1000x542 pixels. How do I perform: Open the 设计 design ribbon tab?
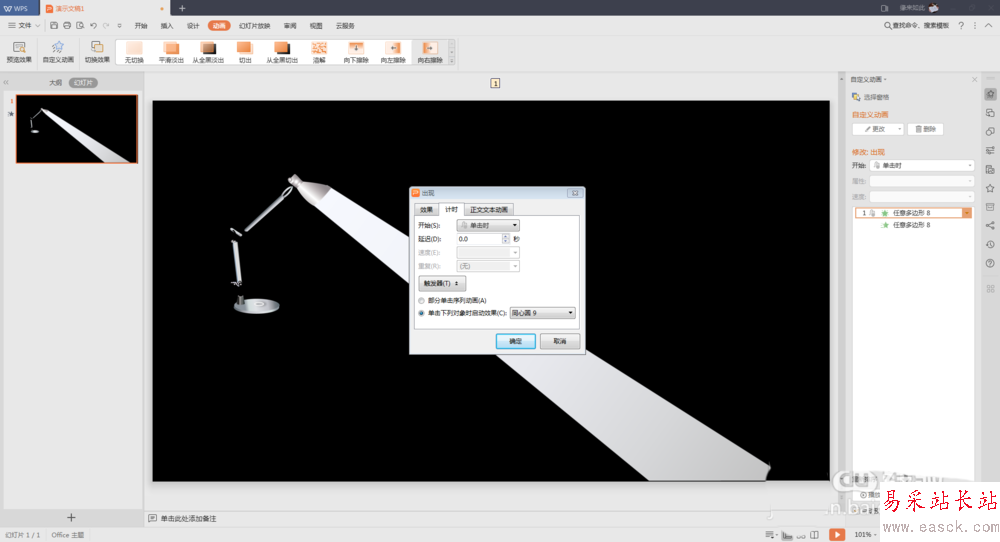pos(193,26)
